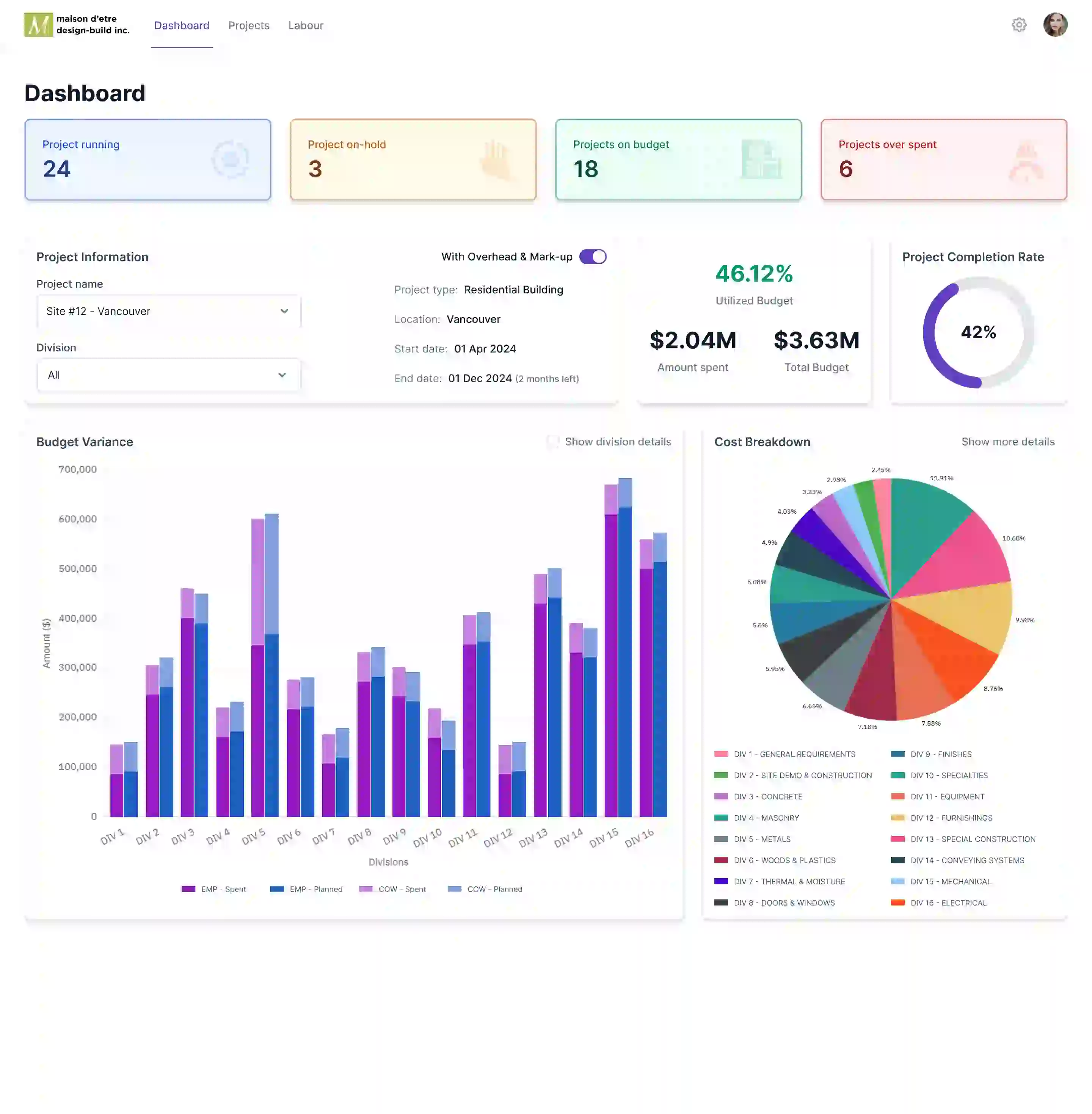1092x1114 pixels.
Task: Expand the Division dropdown set to All
Action: 168,375
